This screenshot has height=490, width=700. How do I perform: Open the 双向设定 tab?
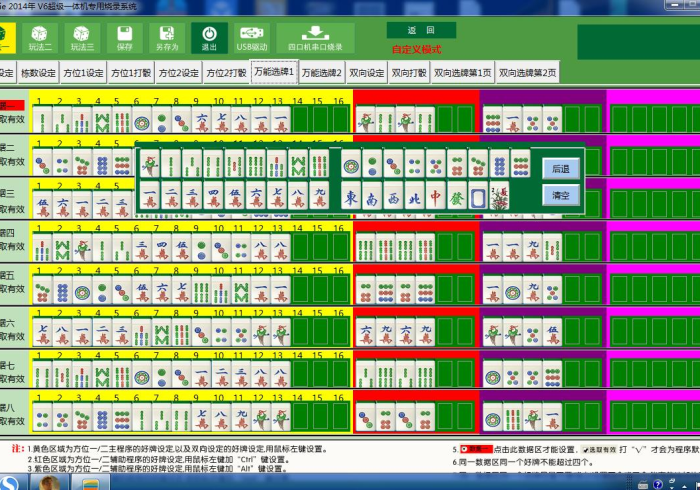[x=366, y=73]
